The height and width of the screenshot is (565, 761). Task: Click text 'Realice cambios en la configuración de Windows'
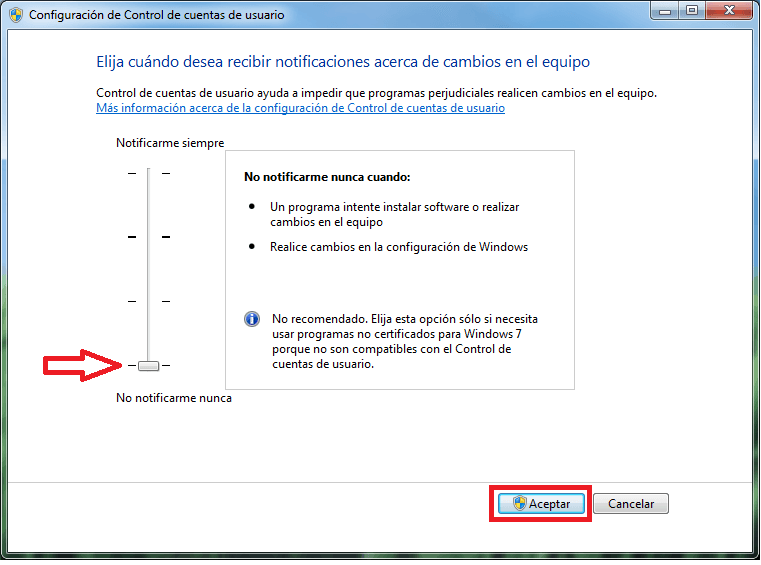[399, 247]
